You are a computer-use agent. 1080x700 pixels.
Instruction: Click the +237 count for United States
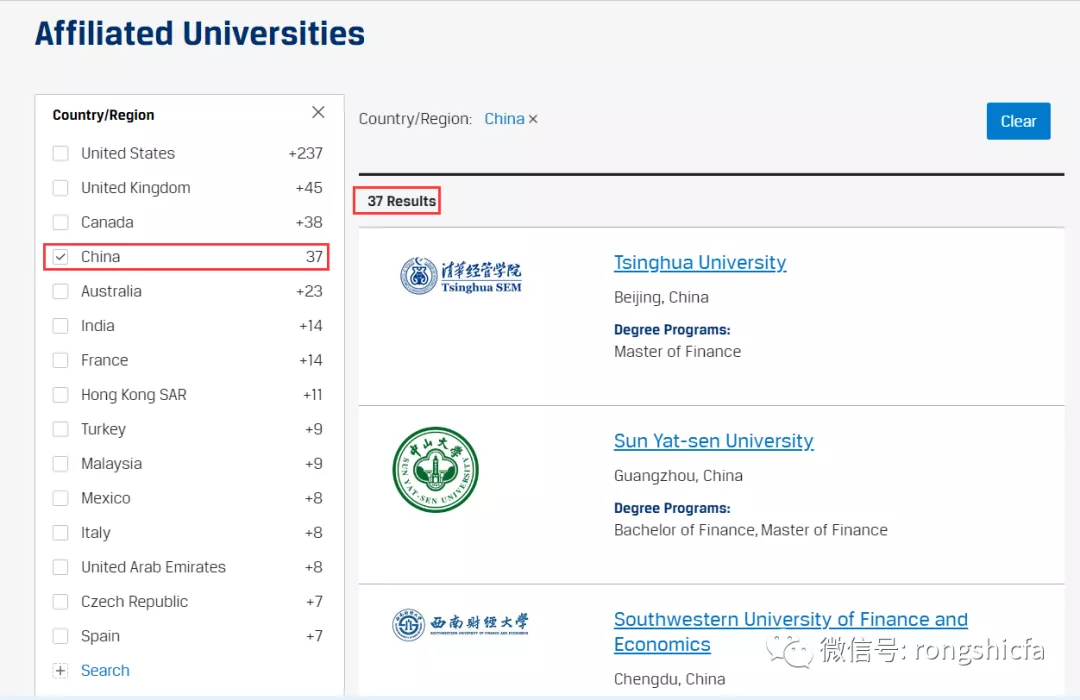point(306,153)
